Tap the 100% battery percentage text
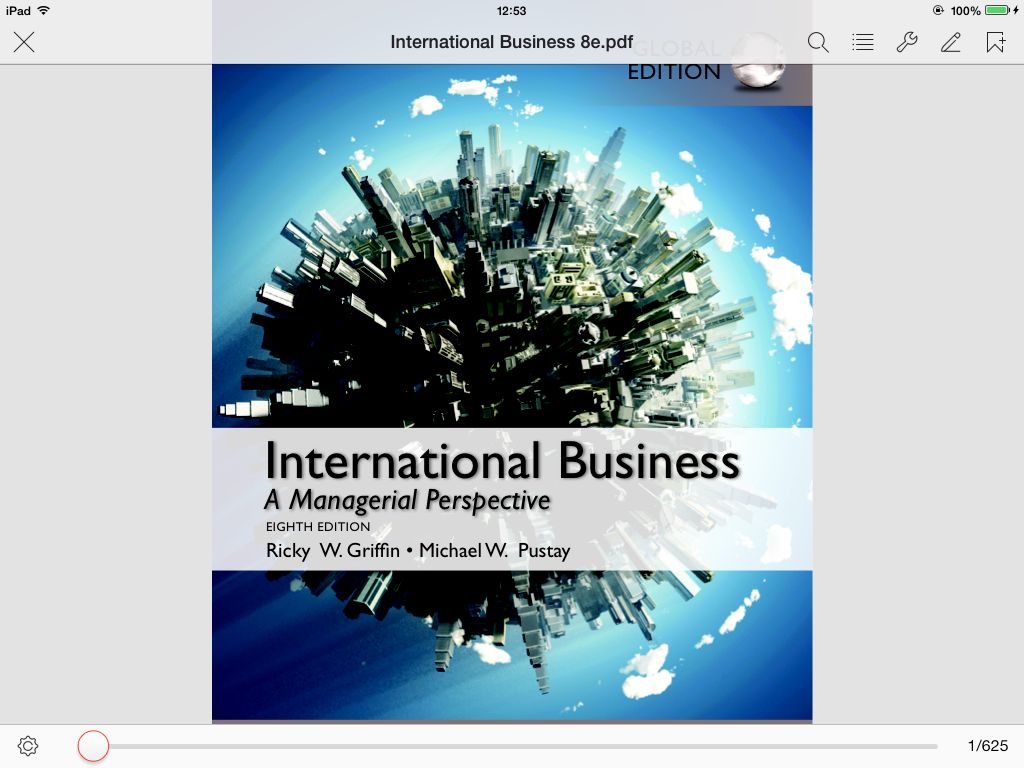The height and width of the screenshot is (768, 1024). 965,10
